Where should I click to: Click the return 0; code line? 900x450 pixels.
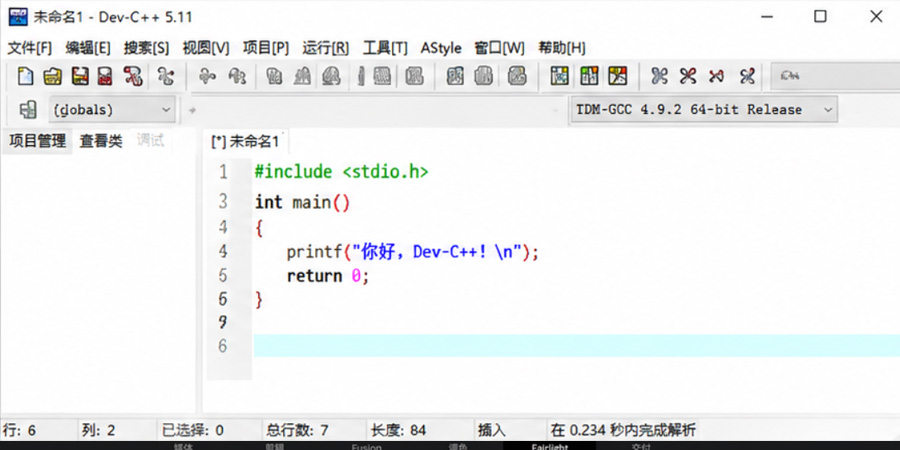click(x=328, y=276)
